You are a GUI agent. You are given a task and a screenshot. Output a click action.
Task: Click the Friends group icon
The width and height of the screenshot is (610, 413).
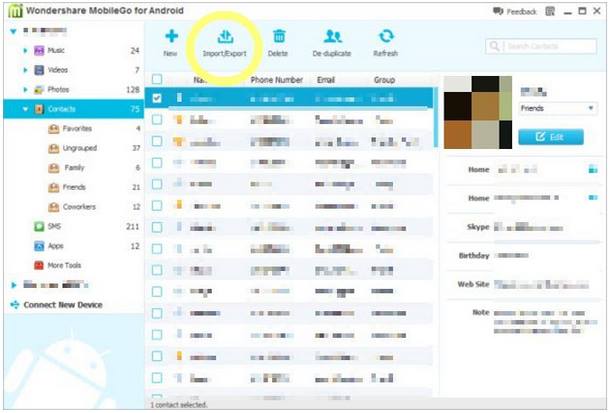pyautogui.click(x=53, y=187)
